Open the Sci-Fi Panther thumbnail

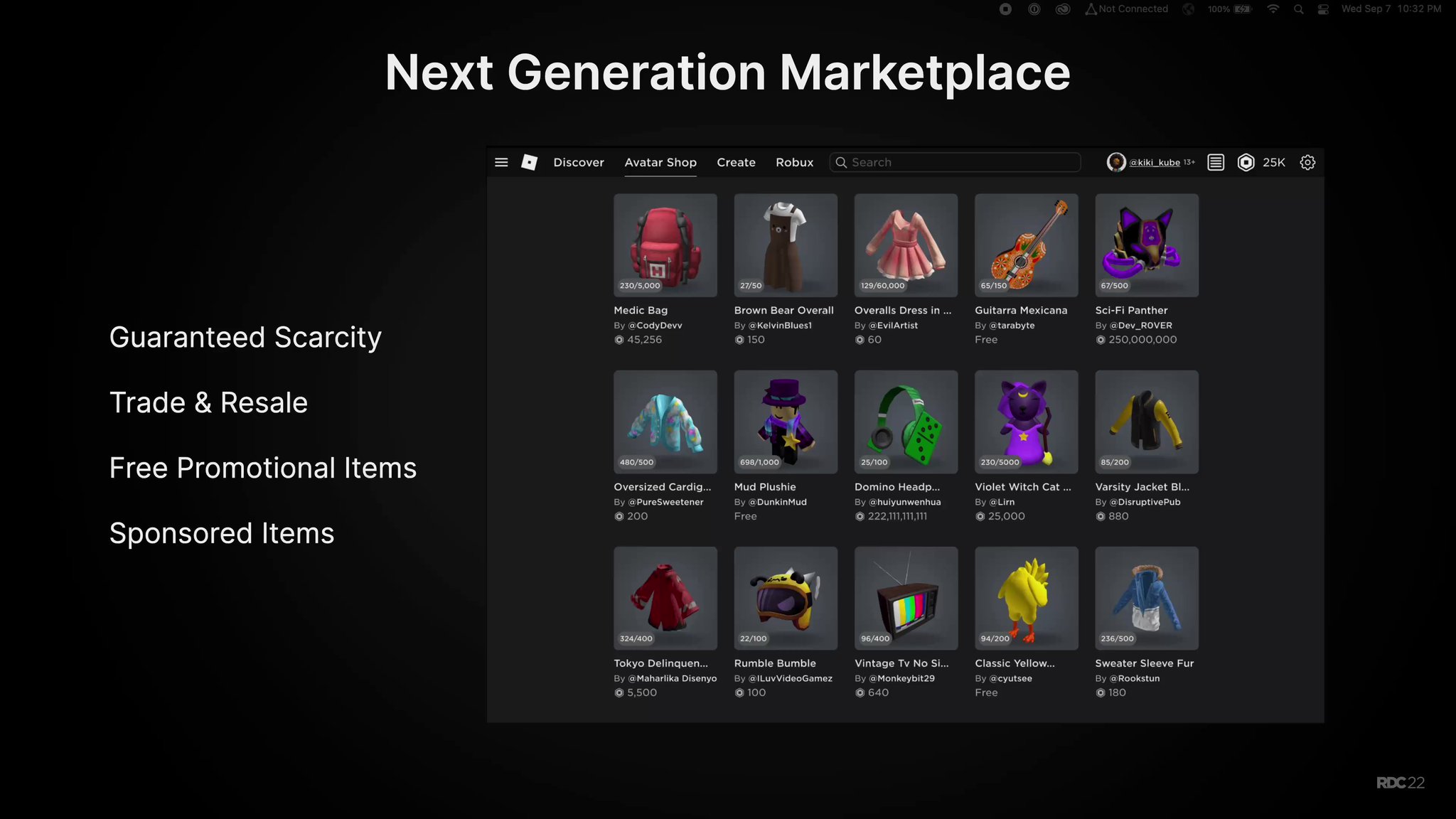[1147, 245]
